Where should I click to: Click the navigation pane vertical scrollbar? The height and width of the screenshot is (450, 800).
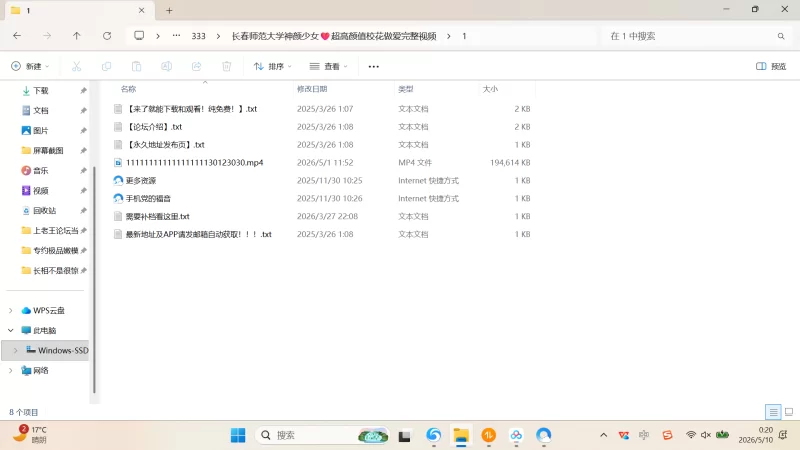(94, 280)
